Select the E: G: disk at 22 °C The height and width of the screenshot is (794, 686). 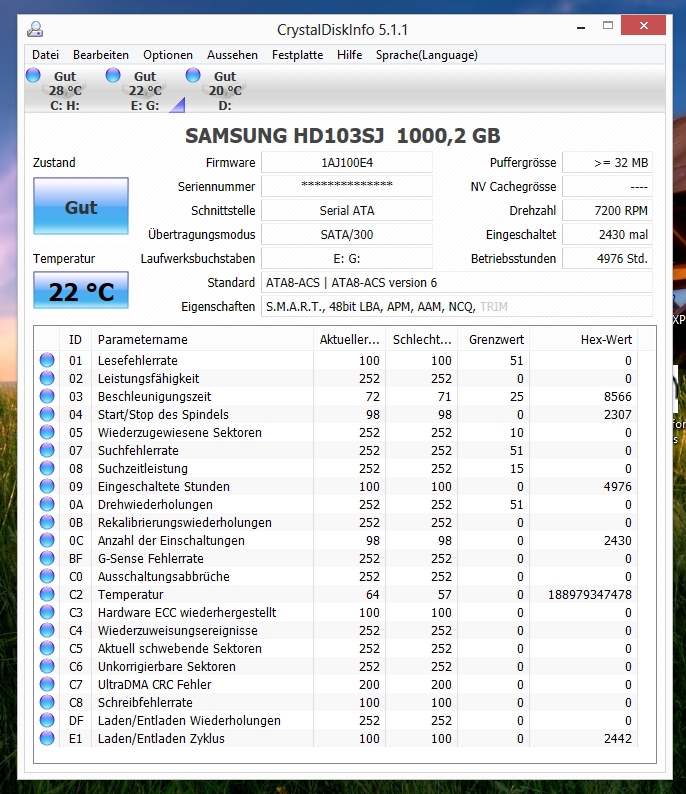tap(136, 90)
